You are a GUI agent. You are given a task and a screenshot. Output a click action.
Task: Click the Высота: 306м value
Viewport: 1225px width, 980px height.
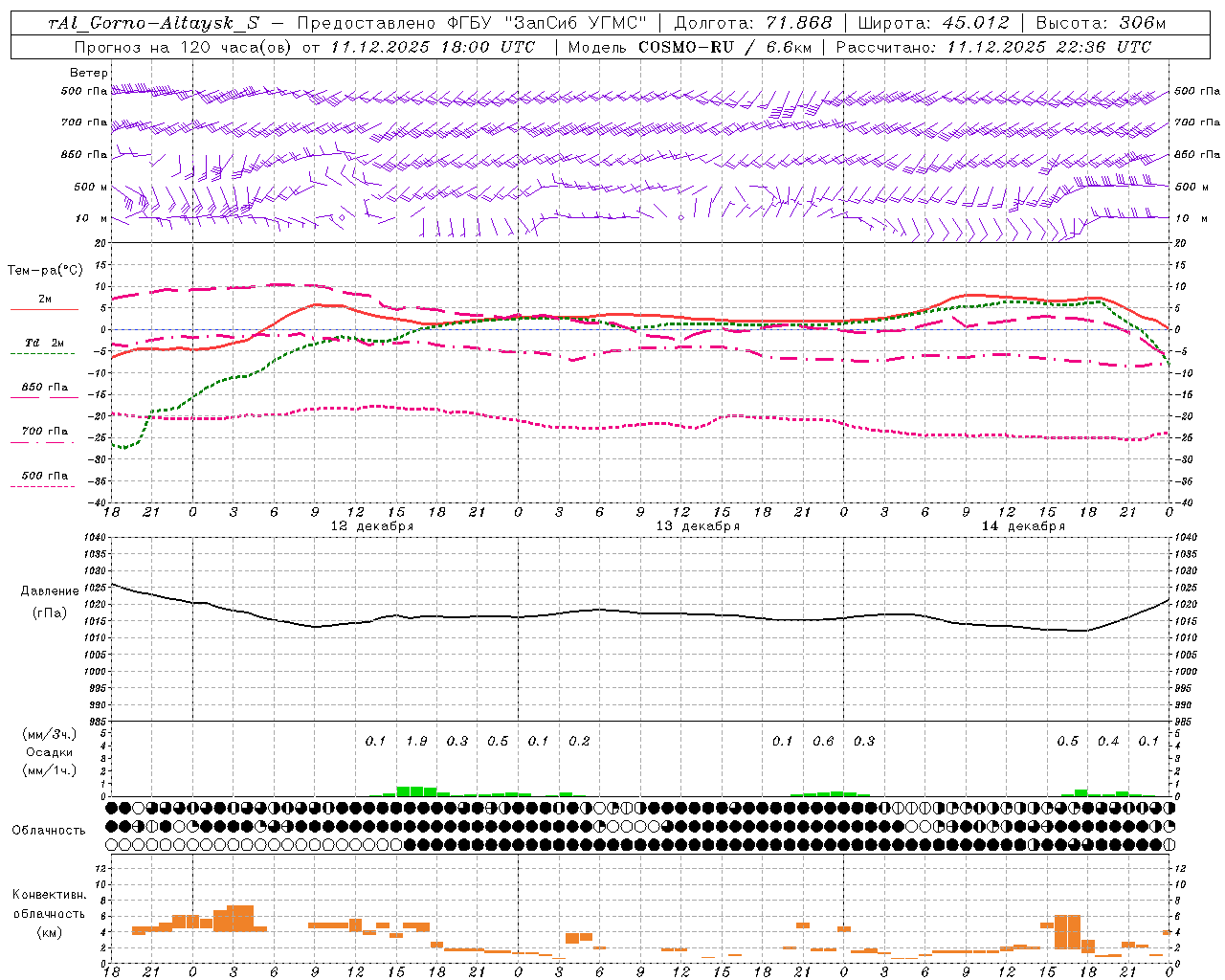(x=1101, y=24)
